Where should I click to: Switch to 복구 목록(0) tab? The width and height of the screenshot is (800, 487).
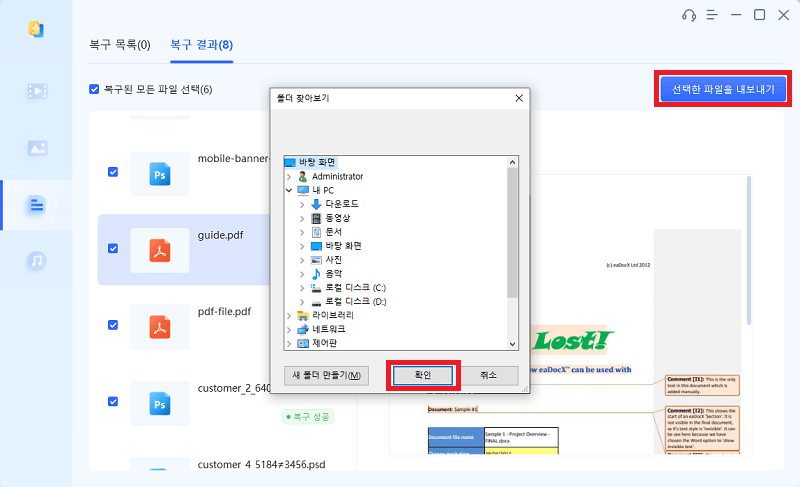pos(120,45)
